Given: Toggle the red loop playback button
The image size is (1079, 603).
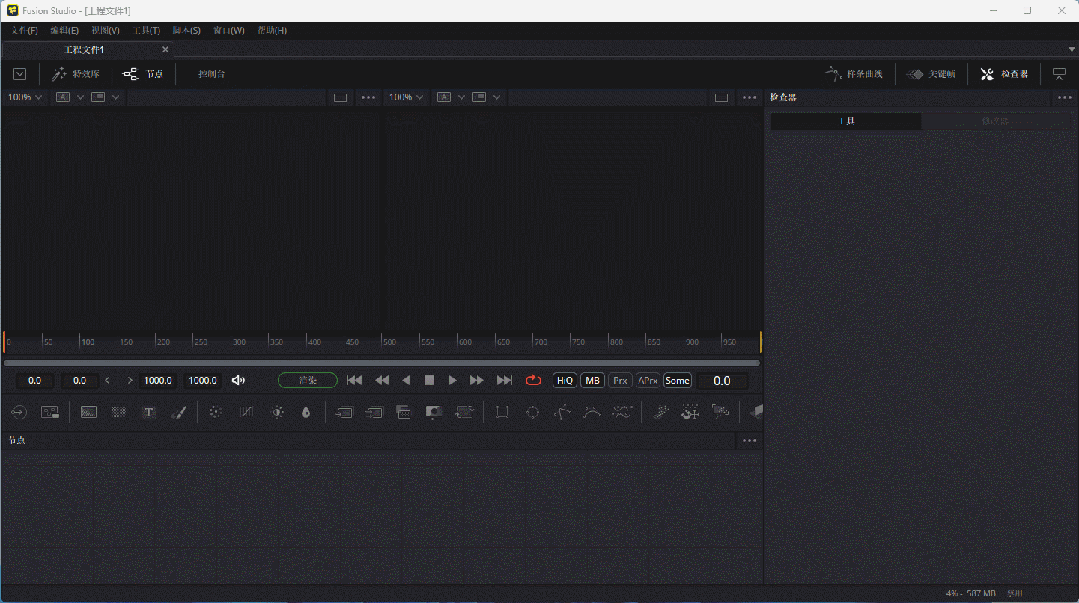Looking at the screenshot, I should coord(533,380).
